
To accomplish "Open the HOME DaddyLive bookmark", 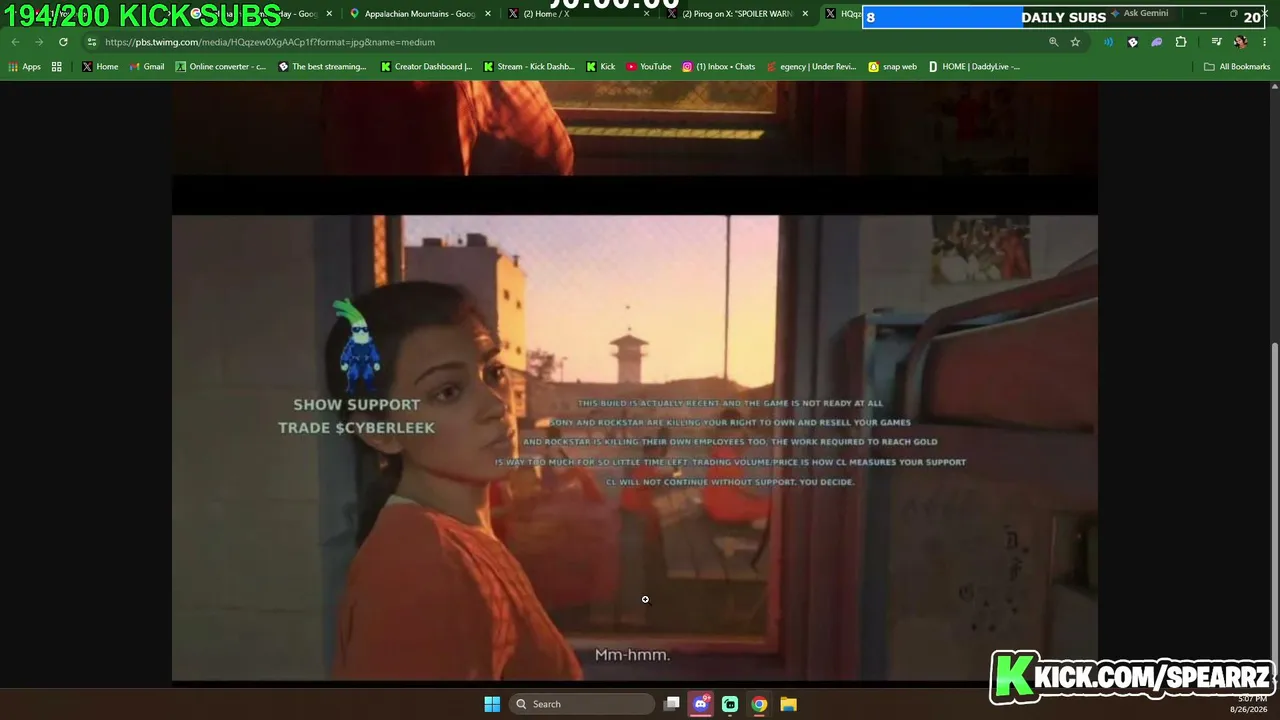I will coord(974,67).
